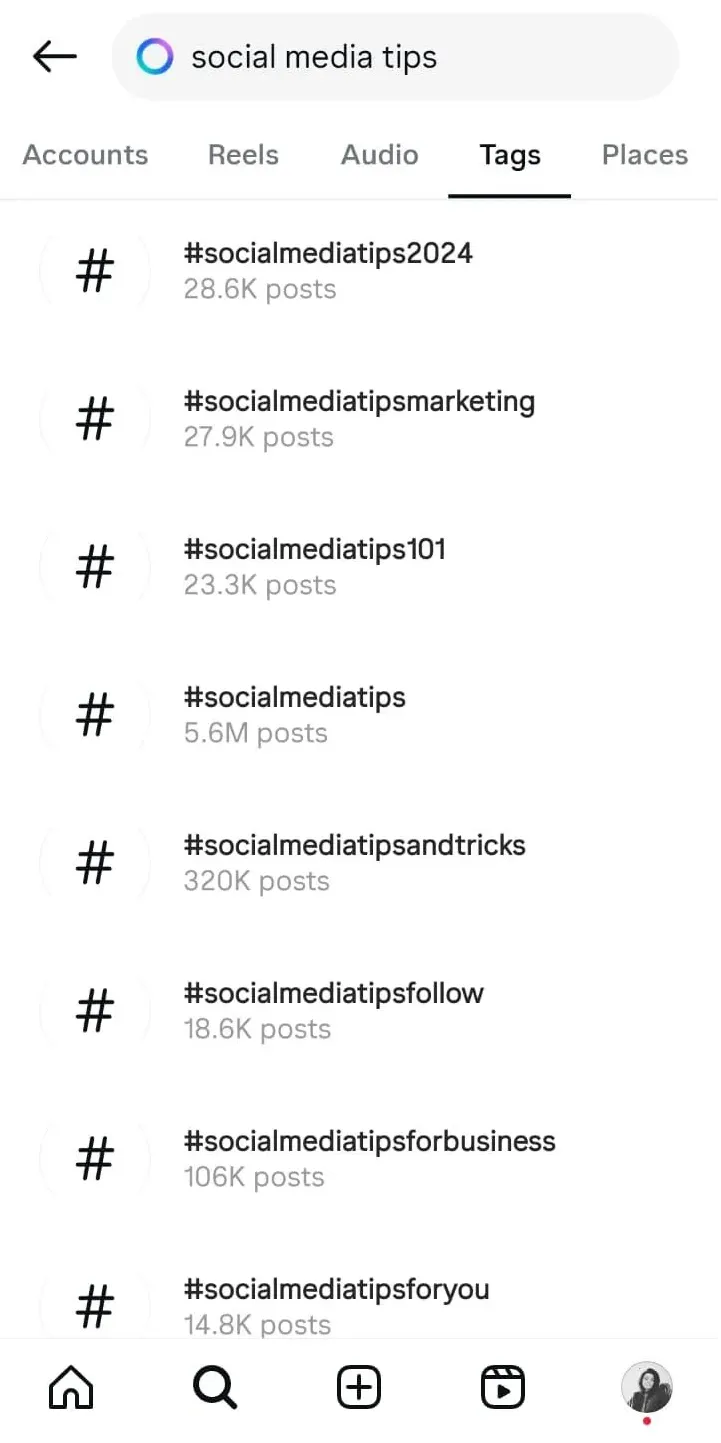The height and width of the screenshot is (1443, 721).
Task: Switch to the Accounts tab
Action: tap(85, 155)
